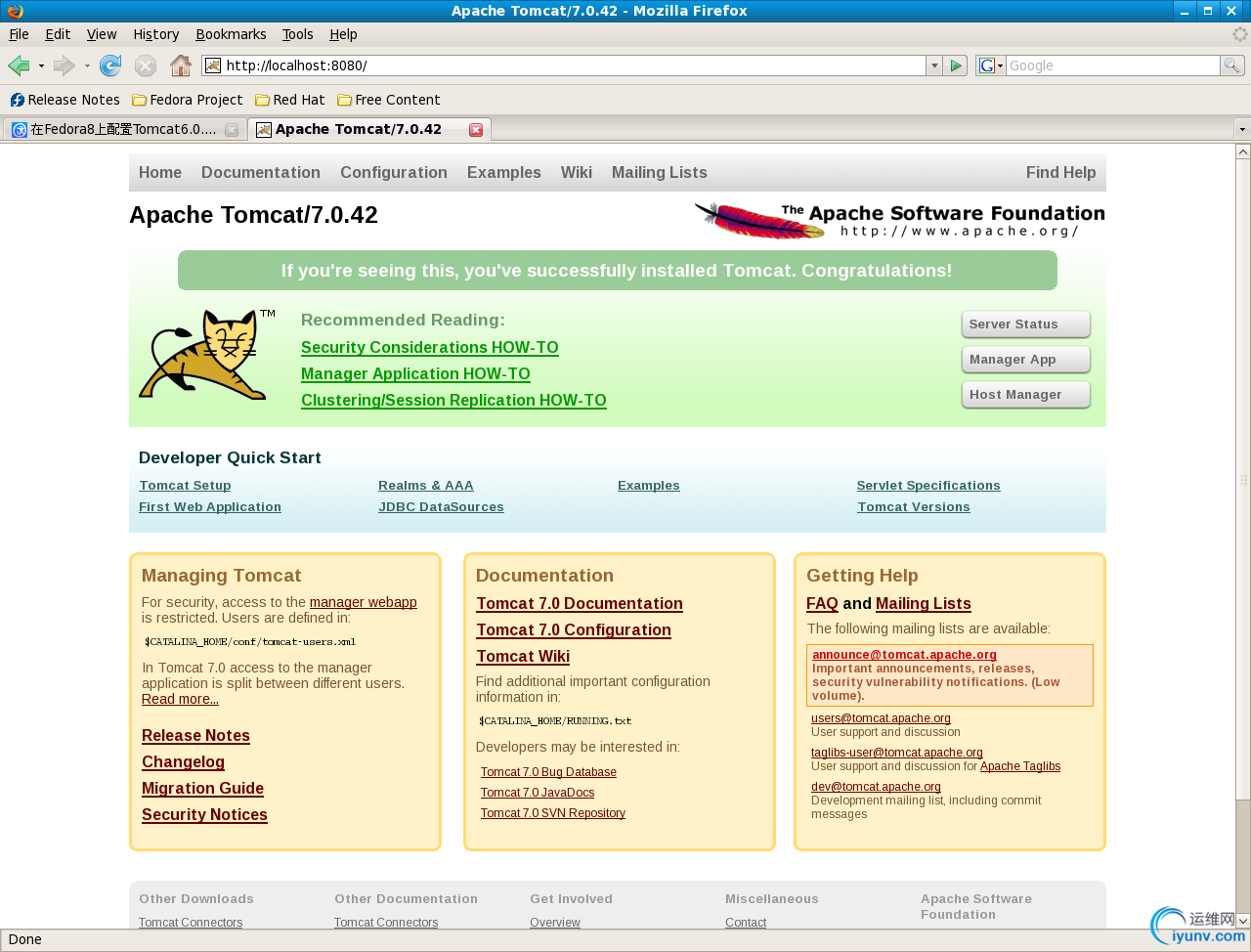
Task: Click the Wiki item in top navigation
Action: pyautogui.click(x=577, y=172)
